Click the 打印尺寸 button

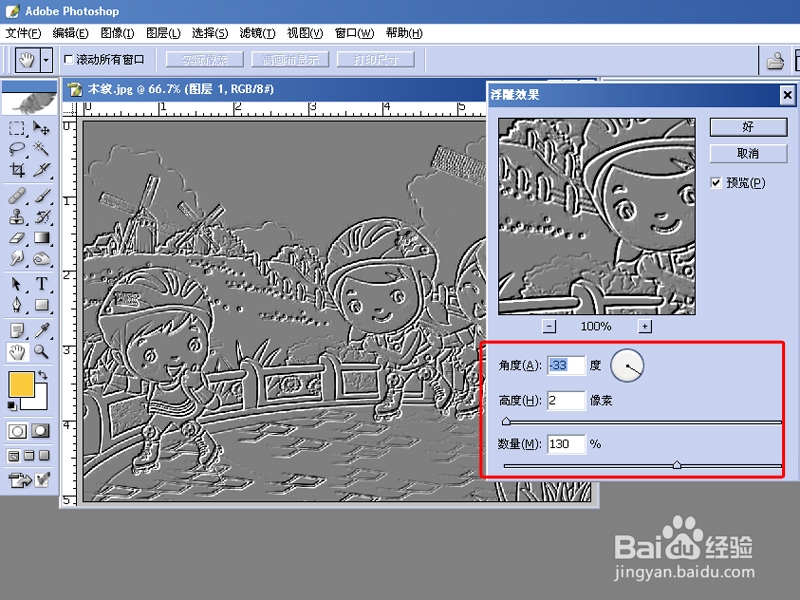pos(376,60)
